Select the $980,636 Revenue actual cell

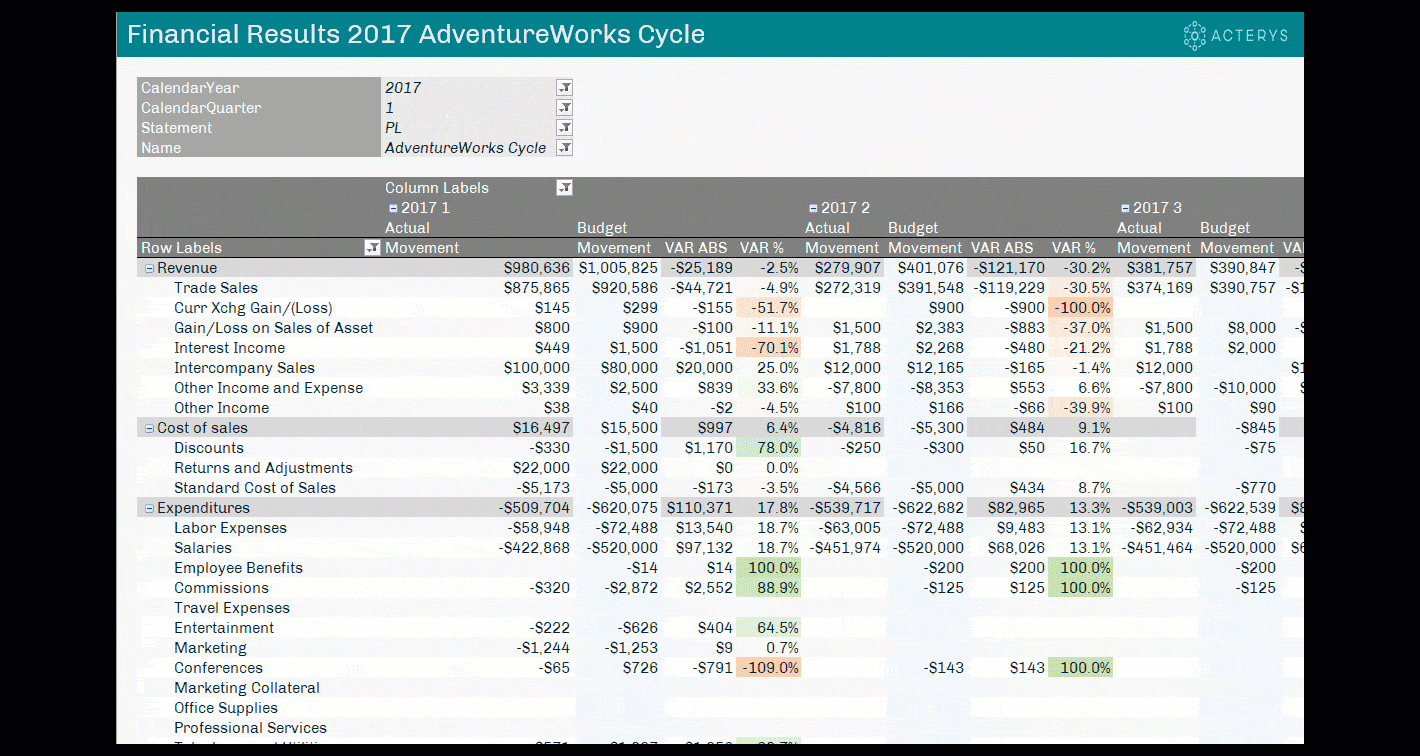[x=537, y=268]
